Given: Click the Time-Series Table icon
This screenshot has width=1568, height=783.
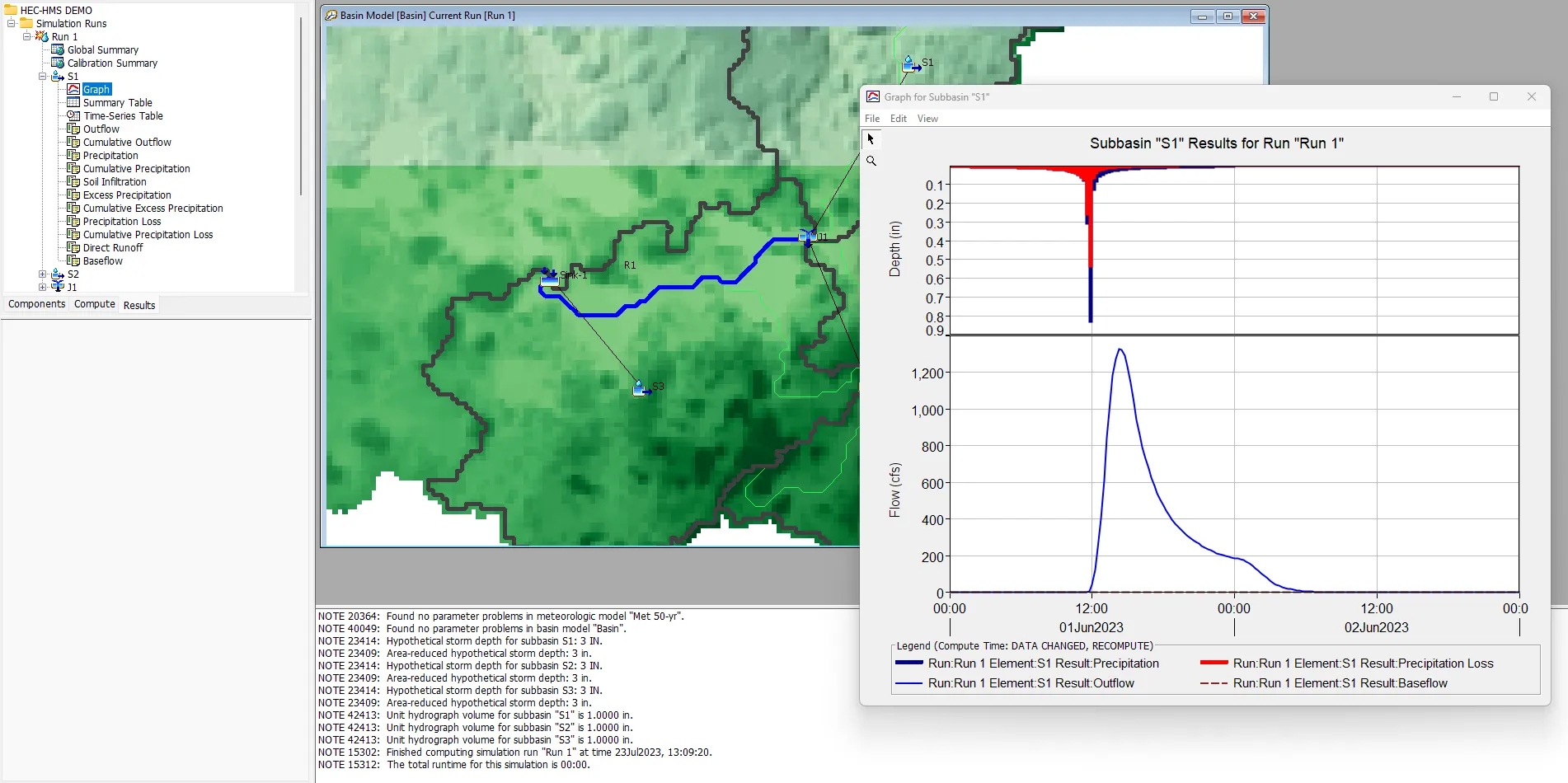Looking at the screenshot, I should point(73,115).
